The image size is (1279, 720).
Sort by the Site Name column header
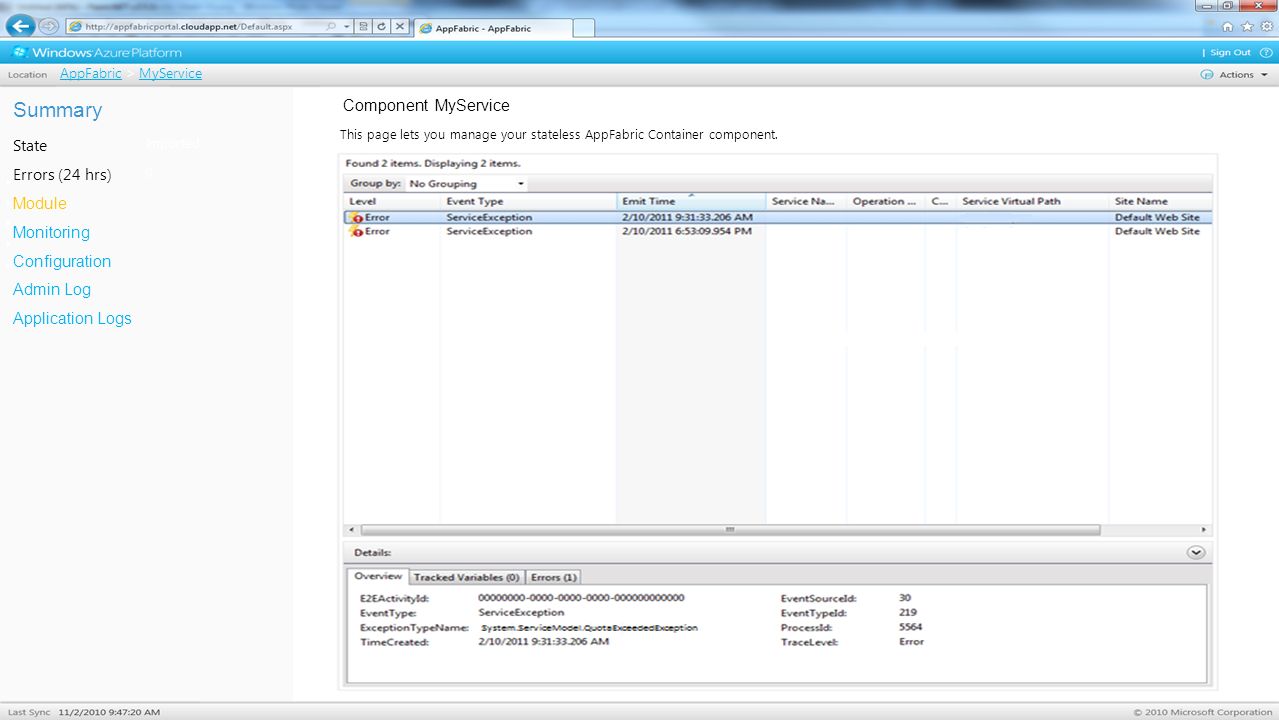click(1160, 201)
